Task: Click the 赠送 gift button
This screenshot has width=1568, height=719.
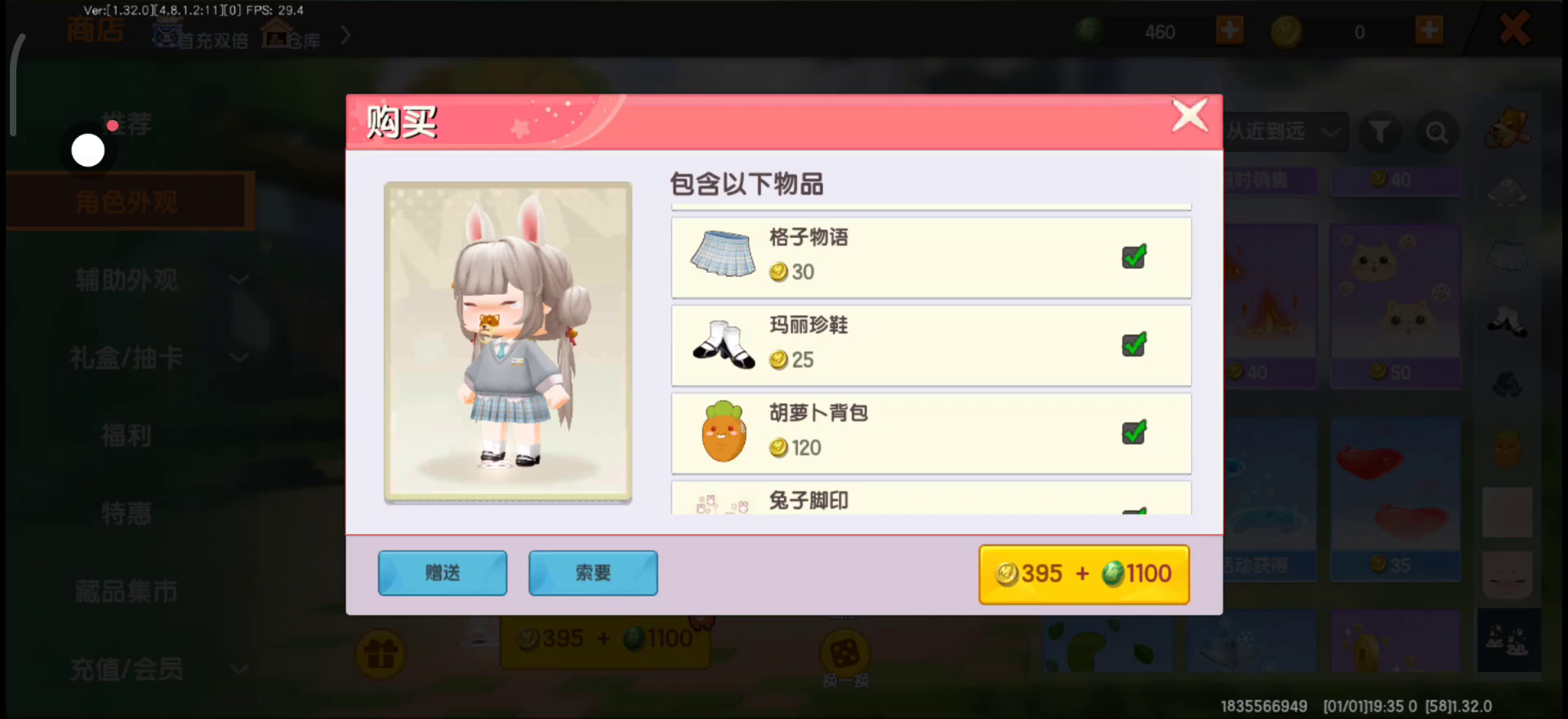Action: tap(443, 573)
